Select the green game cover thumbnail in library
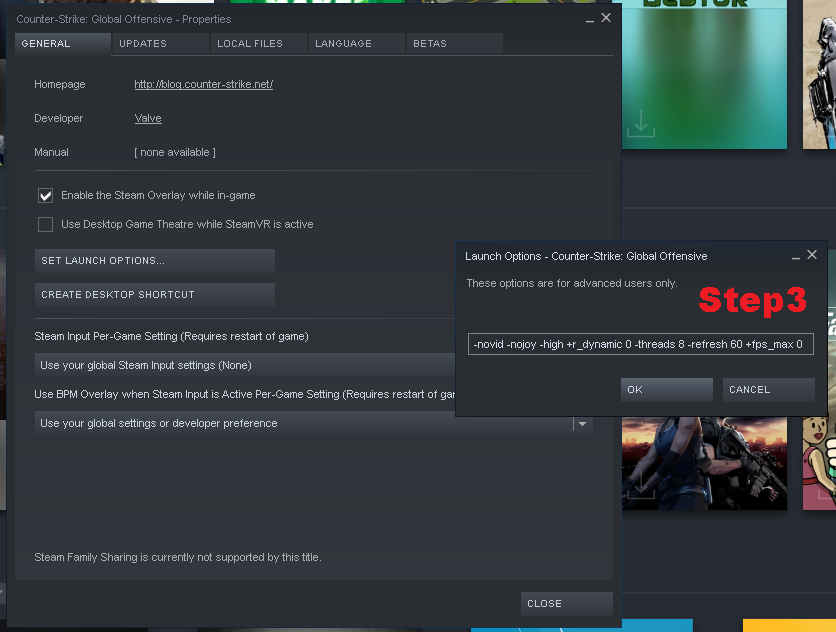 [704, 75]
